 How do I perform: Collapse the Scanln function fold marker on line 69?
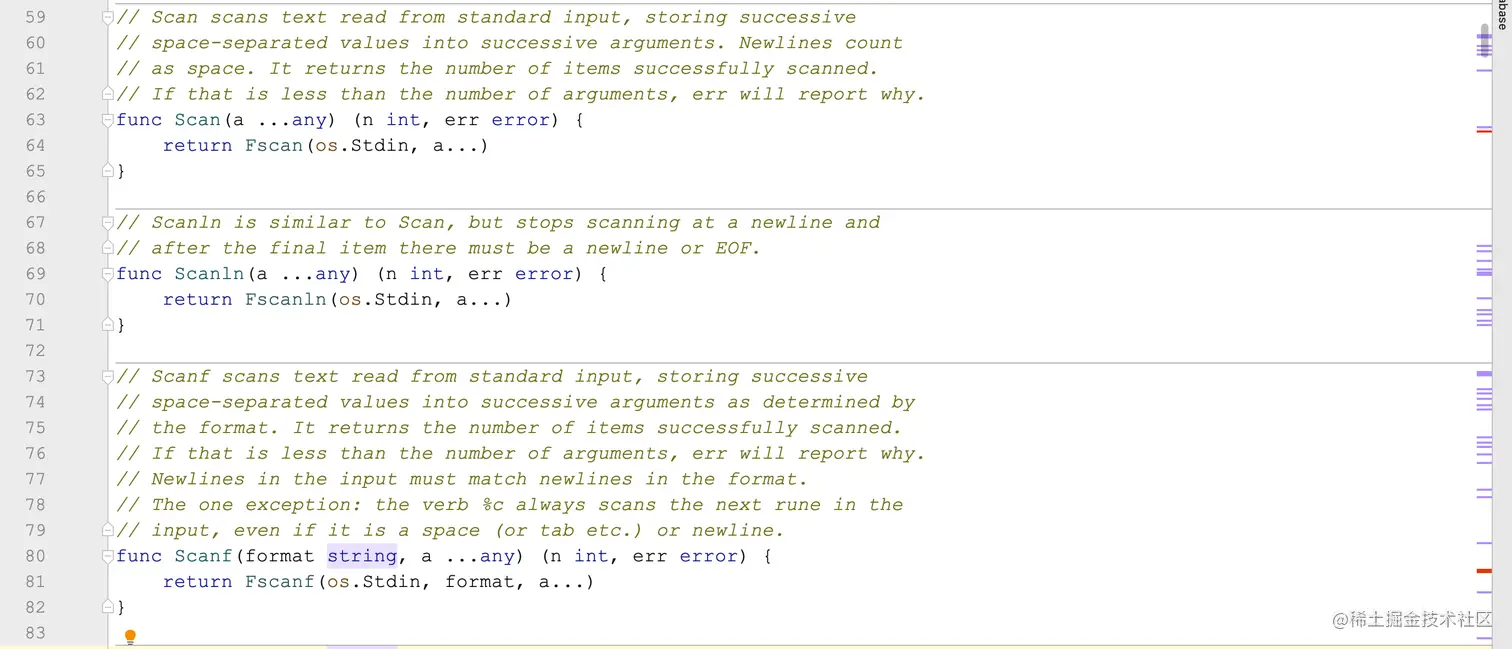108,274
